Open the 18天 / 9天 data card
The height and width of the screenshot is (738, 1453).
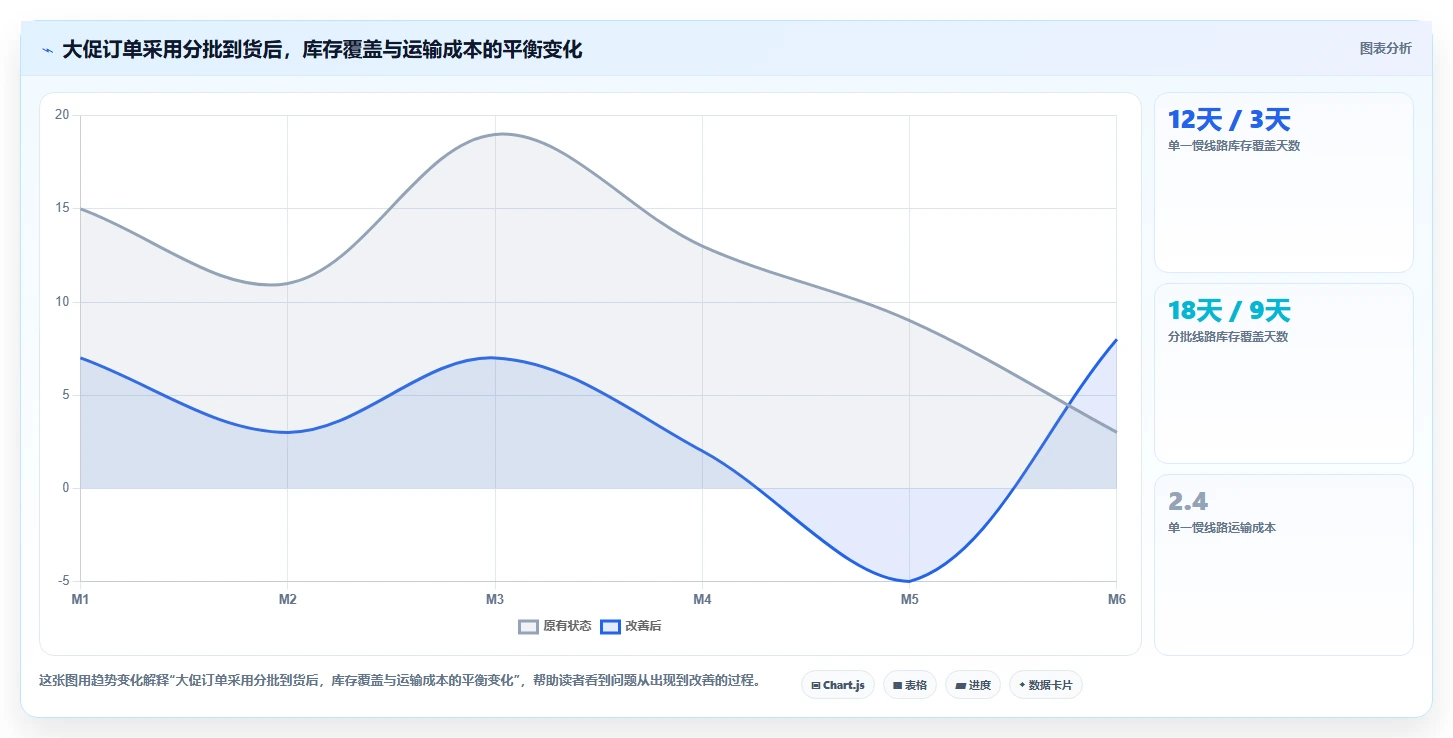tap(1284, 373)
